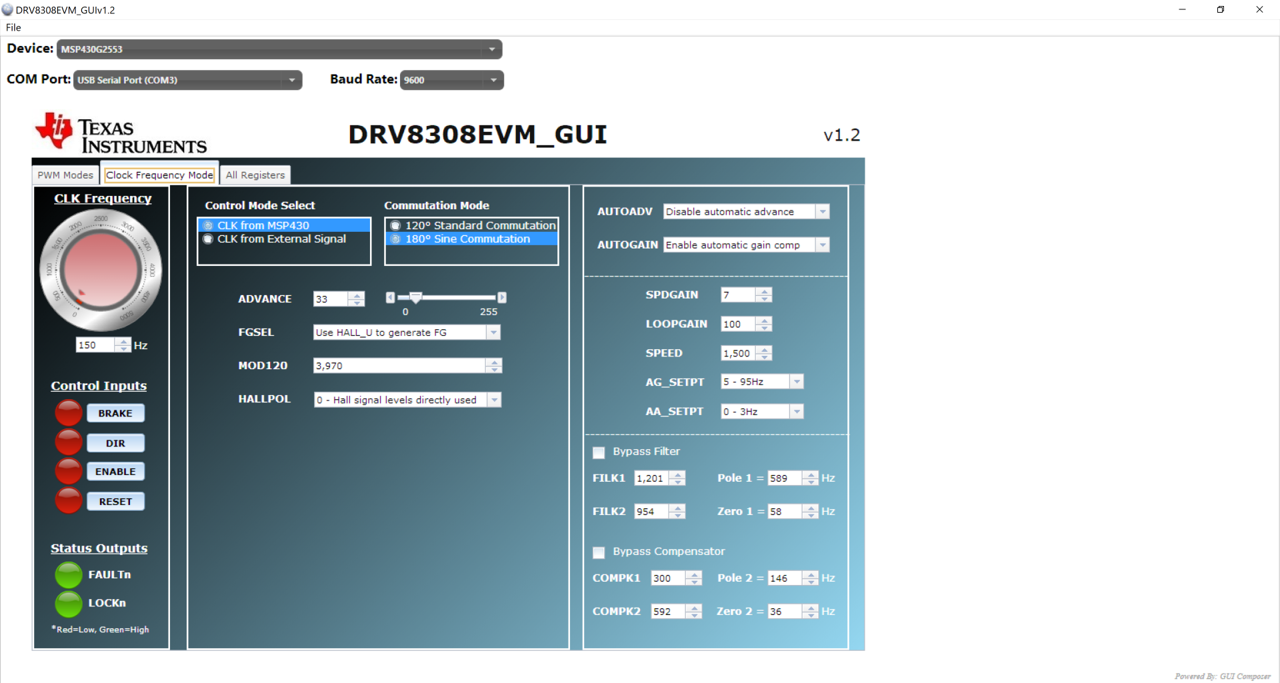Click the Texas Instruments logo
The width and height of the screenshot is (1280, 683).
click(121, 134)
